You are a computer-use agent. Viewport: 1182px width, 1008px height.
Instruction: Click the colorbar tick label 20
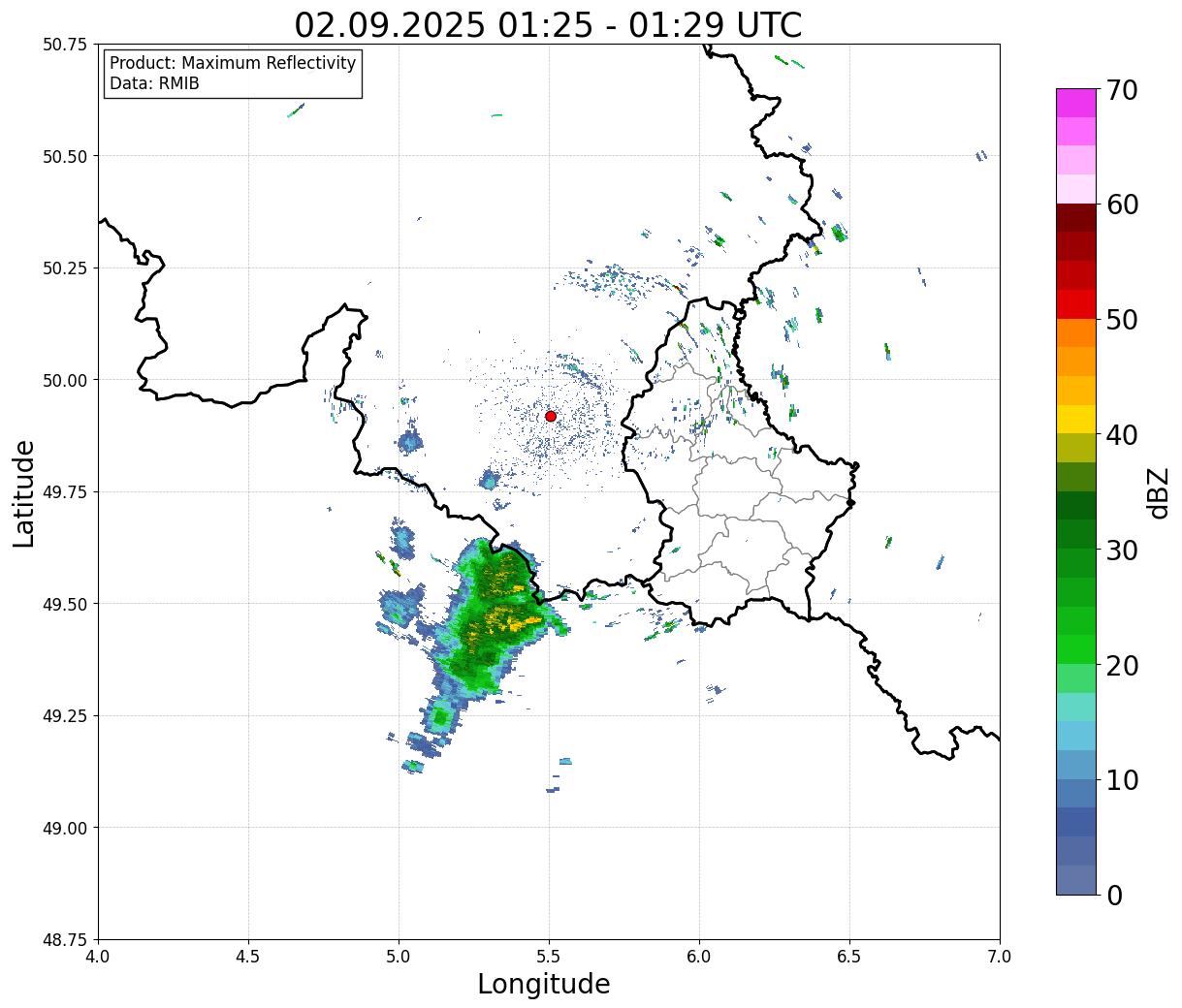coord(1121,665)
